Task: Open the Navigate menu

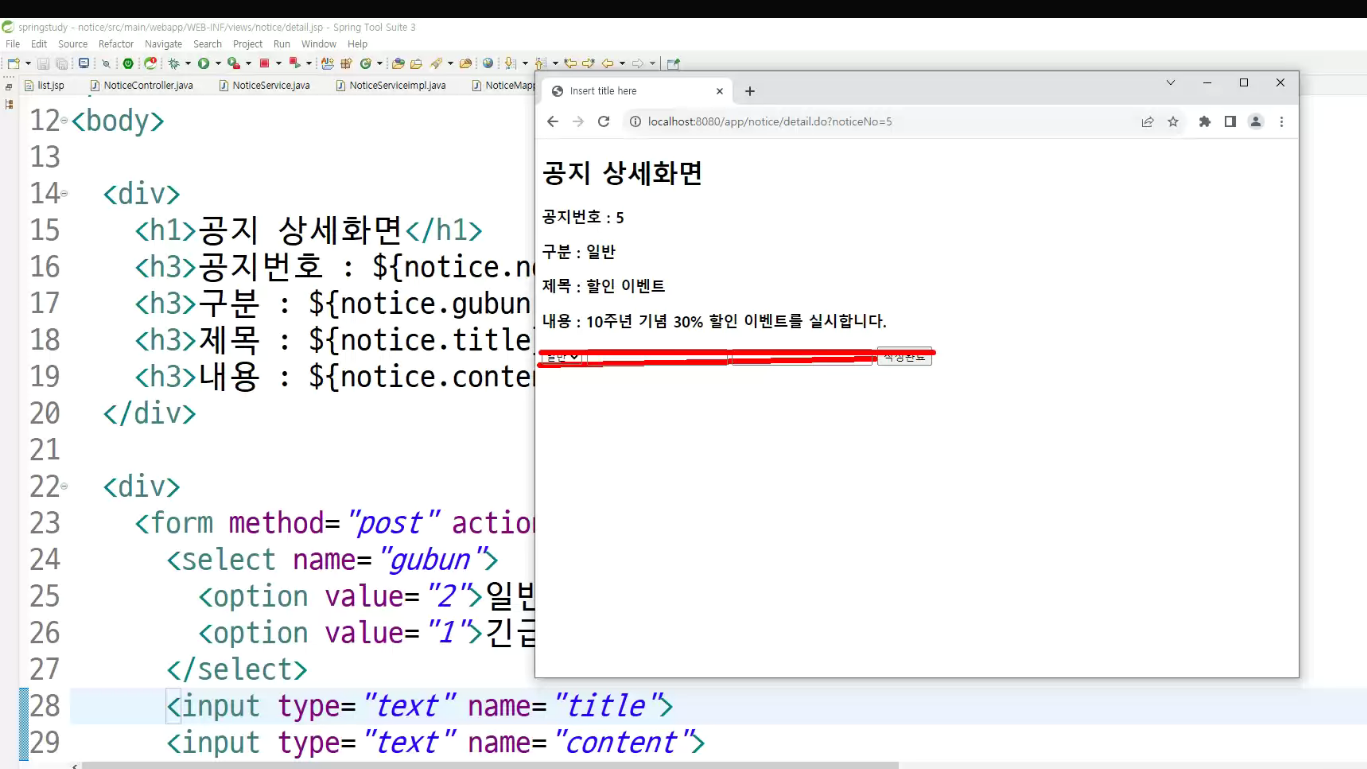Action: click(x=164, y=44)
